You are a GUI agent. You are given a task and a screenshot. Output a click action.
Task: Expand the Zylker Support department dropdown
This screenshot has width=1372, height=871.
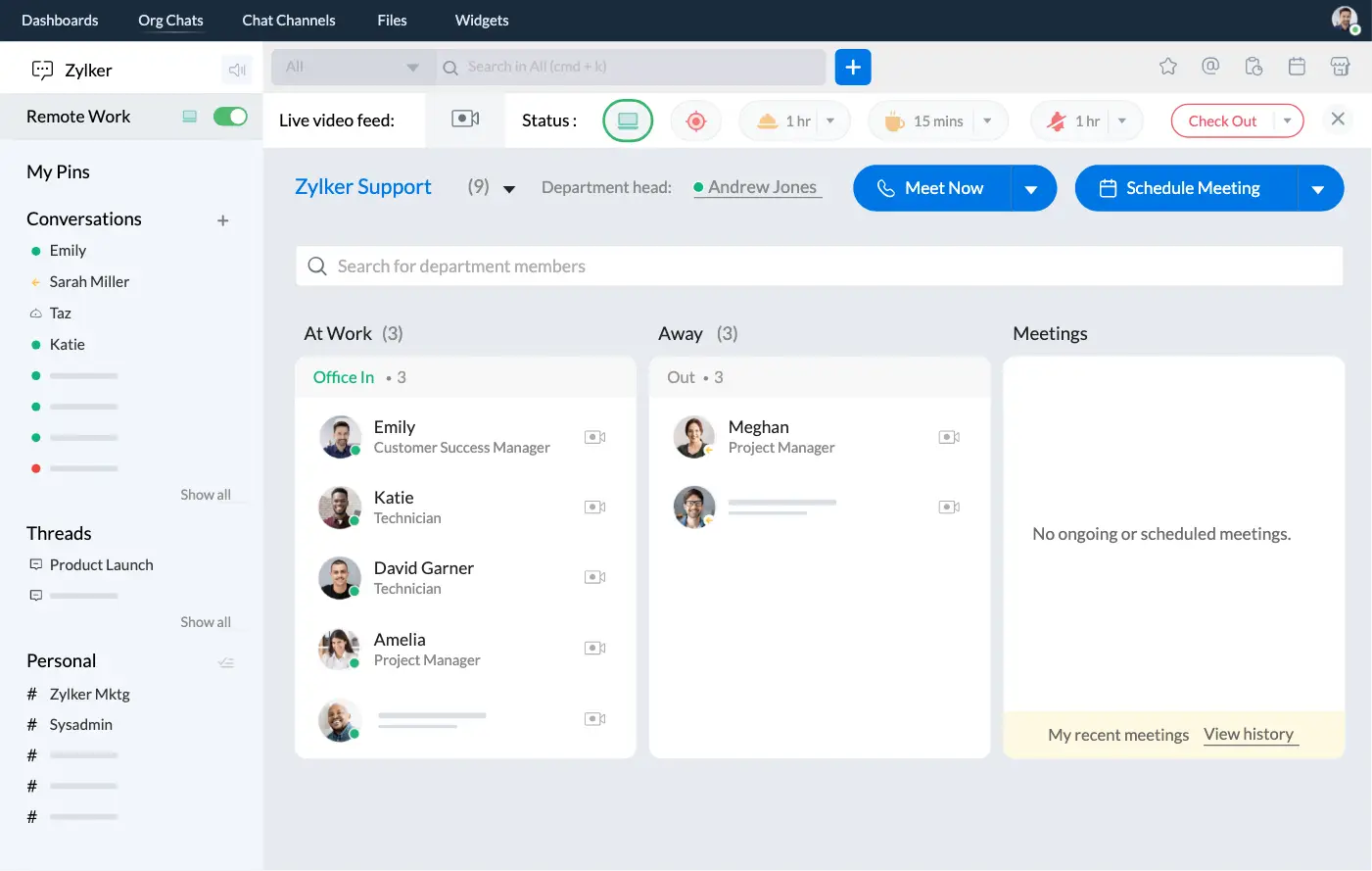(509, 189)
